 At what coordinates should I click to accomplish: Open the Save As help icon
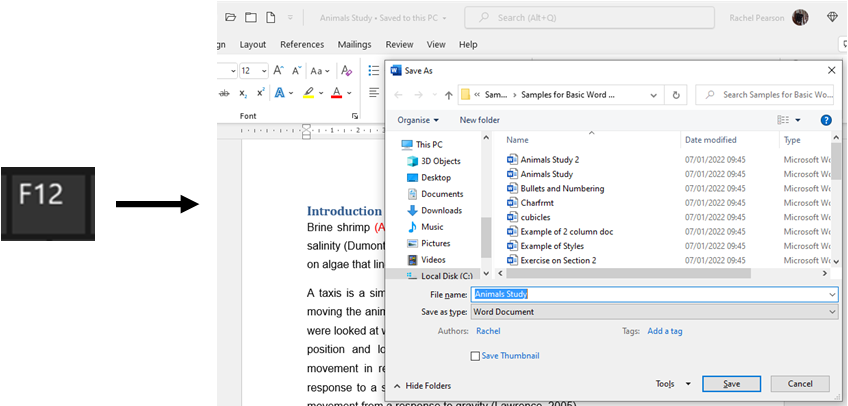tap(826, 120)
